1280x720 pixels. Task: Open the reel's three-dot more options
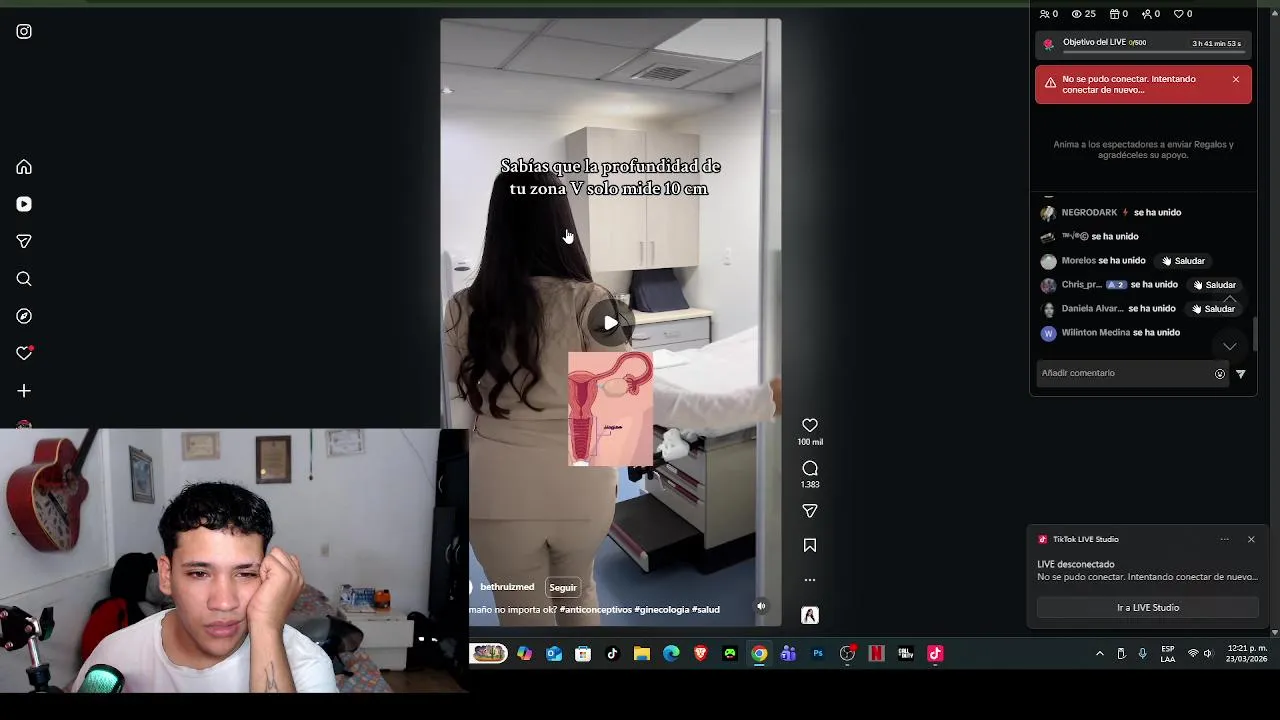coord(810,580)
